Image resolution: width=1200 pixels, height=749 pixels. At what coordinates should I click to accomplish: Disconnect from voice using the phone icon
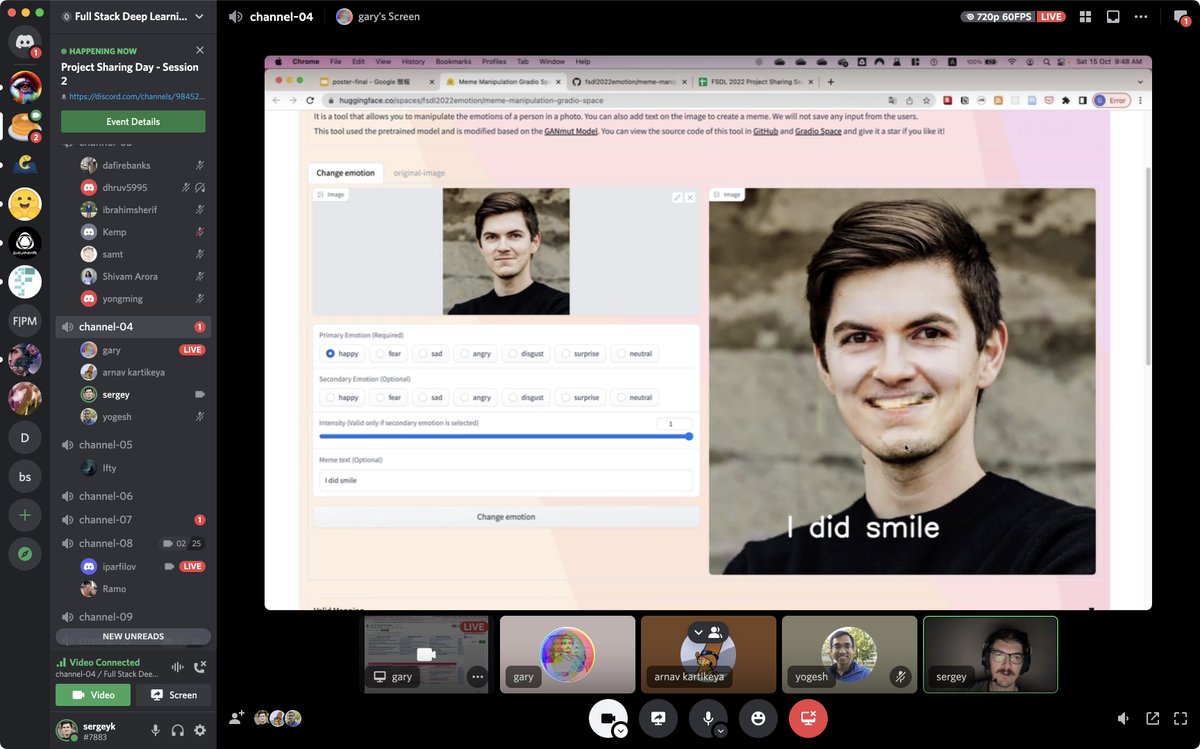199,667
